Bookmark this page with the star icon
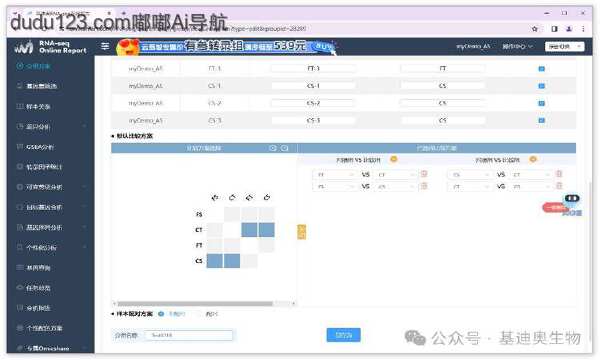The image size is (600, 360). click(x=535, y=29)
